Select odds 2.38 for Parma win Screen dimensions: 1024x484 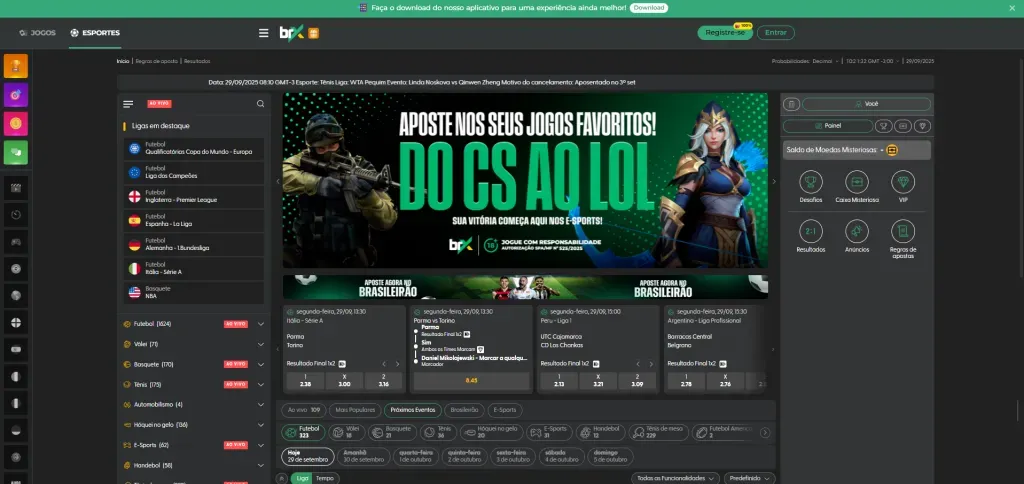[305, 381]
